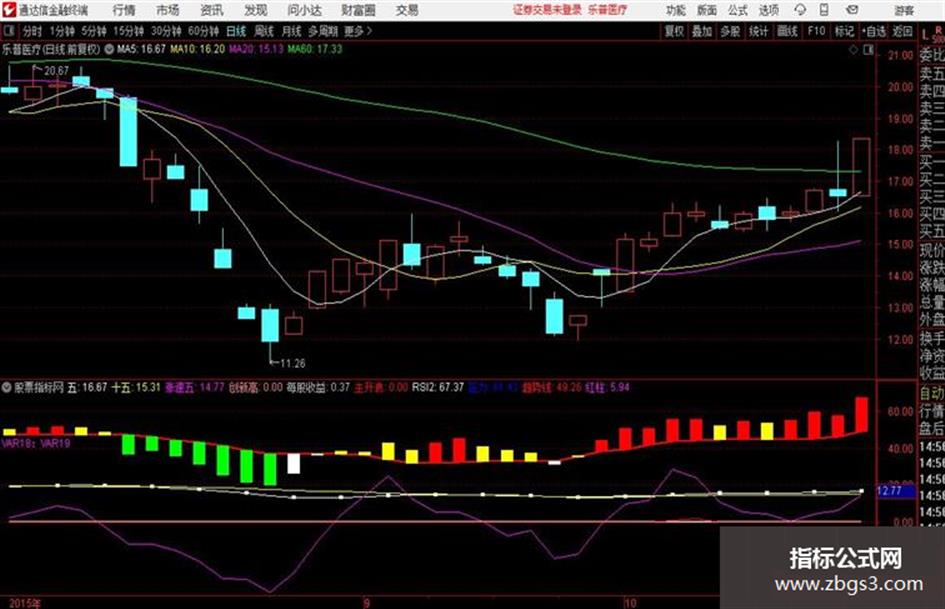The image size is (945, 609).
Task: Click the 11.26 low price marker
Action: point(292,364)
